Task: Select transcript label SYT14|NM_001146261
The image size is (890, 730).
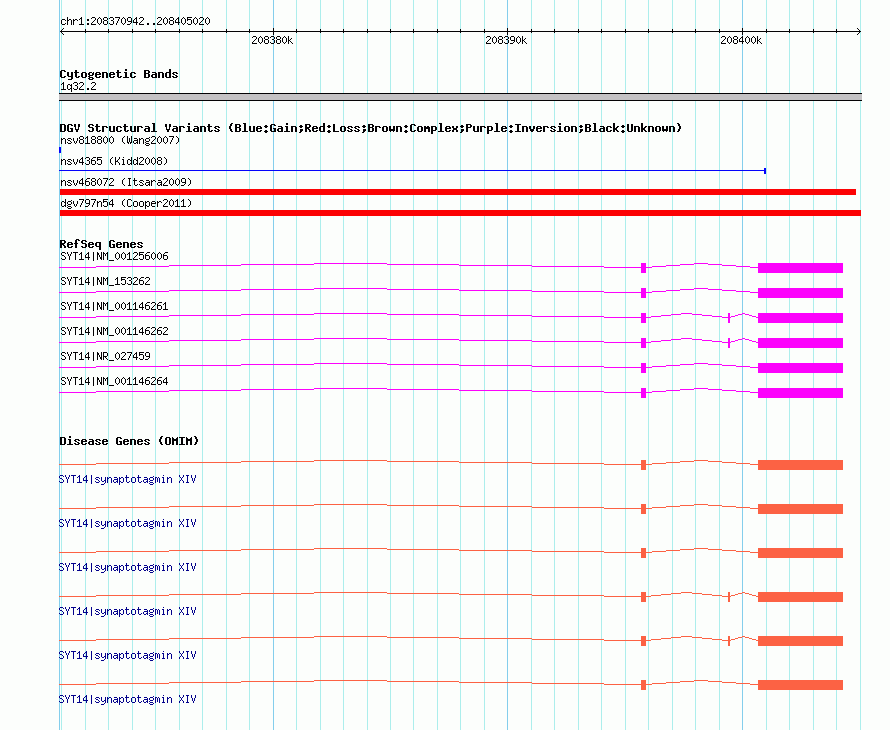Action: pyautogui.click(x=114, y=307)
